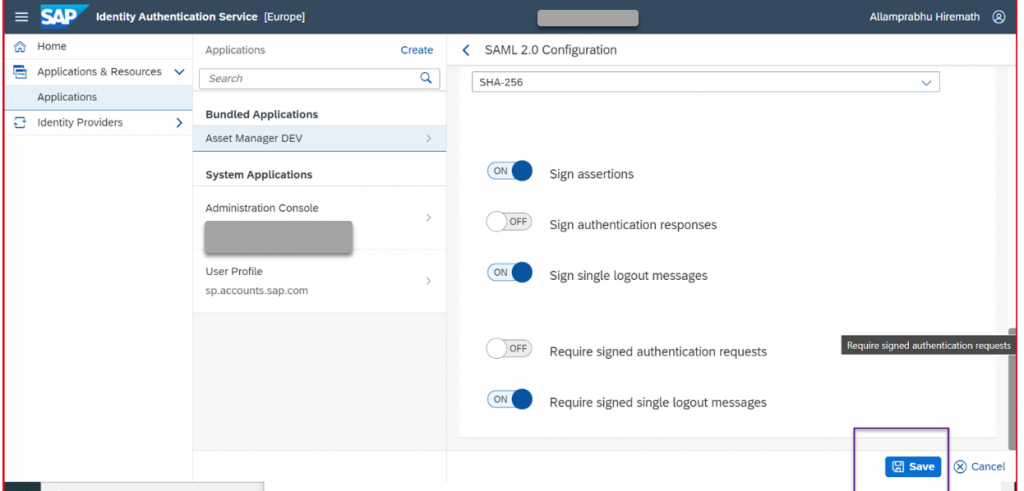The height and width of the screenshot is (491, 1024).
Task: Click the SAML 2.0 Configuration title
Action: point(551,50)
